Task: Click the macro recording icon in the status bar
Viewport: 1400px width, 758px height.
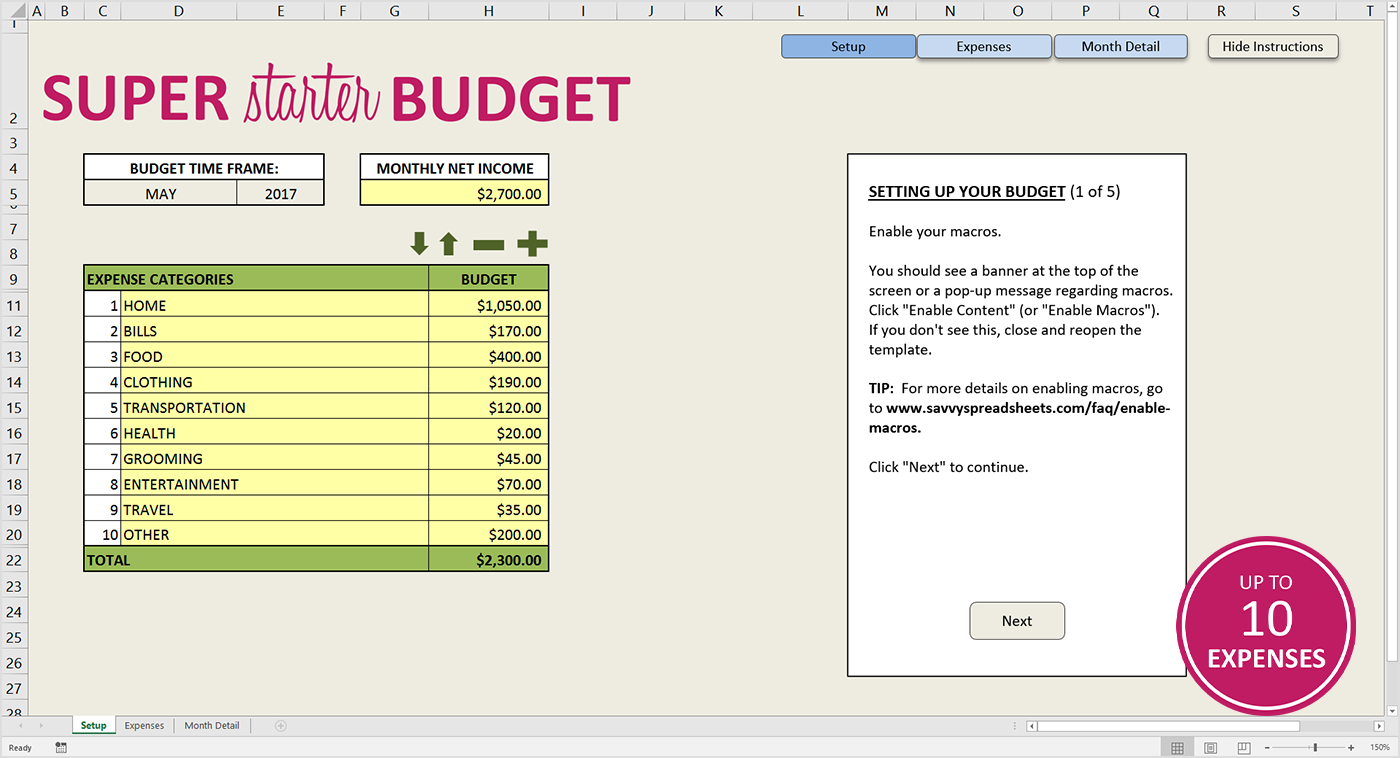Action: coord(60,747)
